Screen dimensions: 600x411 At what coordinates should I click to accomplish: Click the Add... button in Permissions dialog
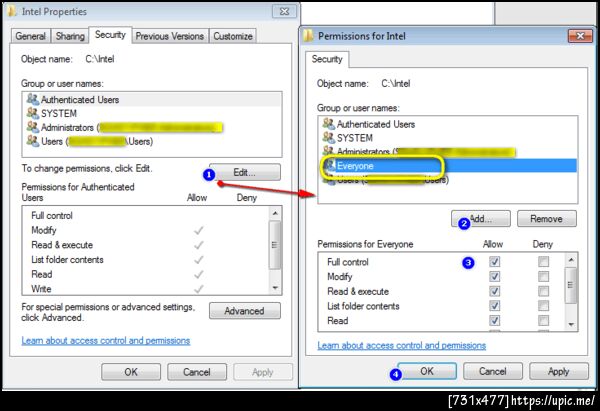[481, 219]
